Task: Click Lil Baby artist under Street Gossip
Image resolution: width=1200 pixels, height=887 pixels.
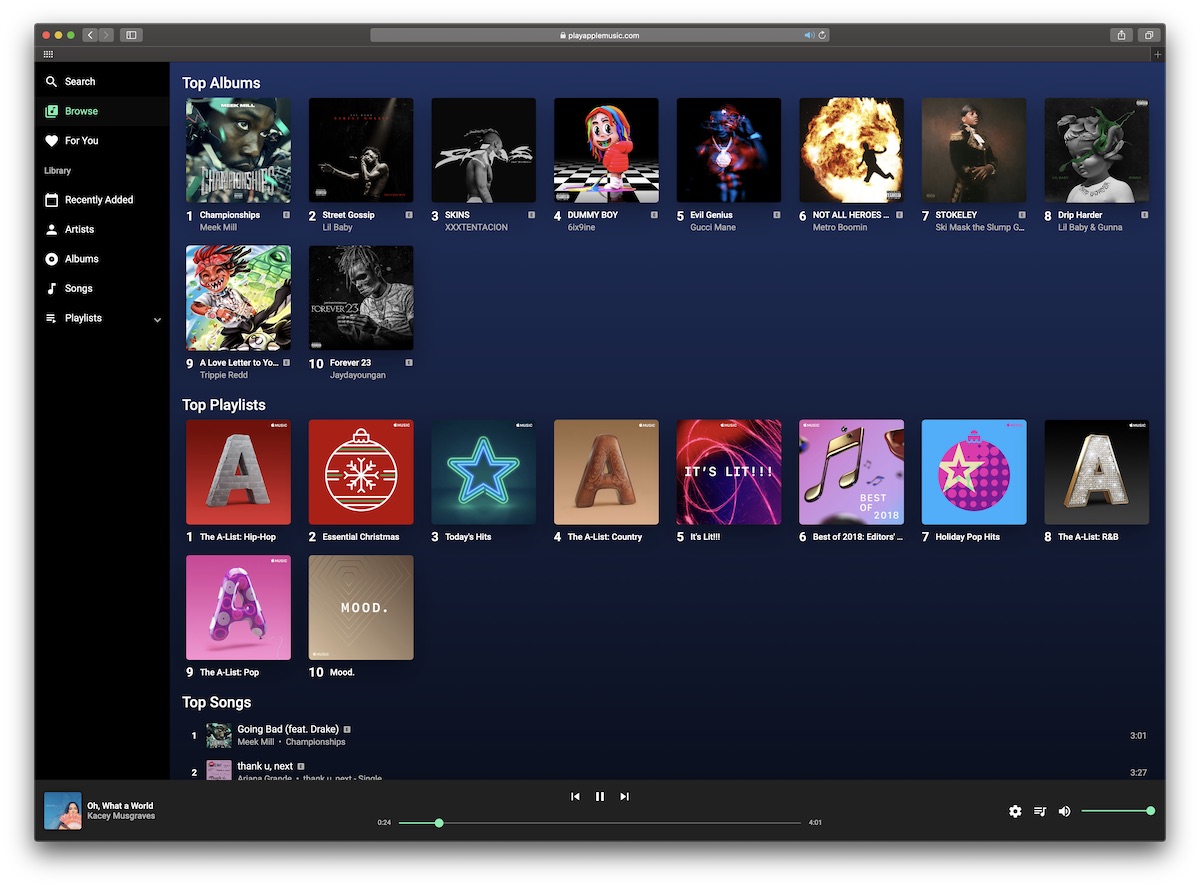Action: click(339, 227)
